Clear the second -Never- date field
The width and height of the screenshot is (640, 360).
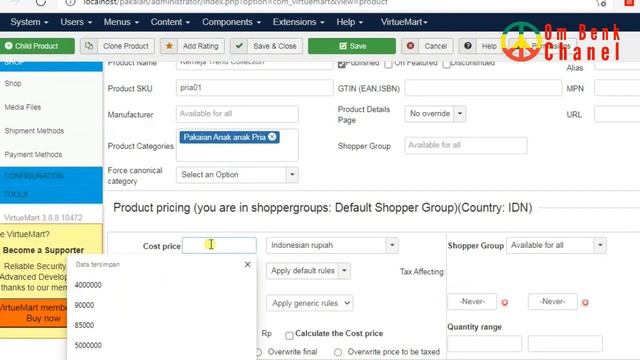(585, 302)
